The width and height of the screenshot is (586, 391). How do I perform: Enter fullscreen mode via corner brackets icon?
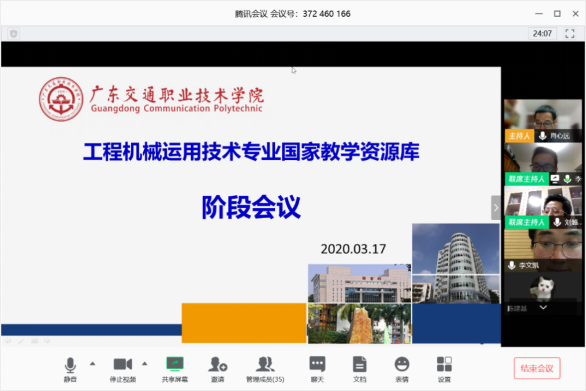(570, 34)
